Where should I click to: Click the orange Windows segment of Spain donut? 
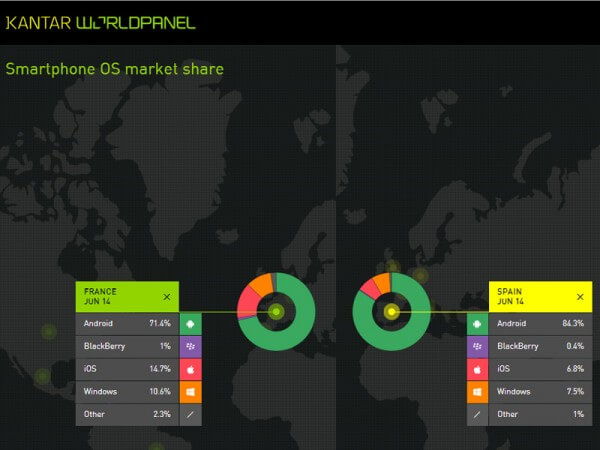coord(383,282)
